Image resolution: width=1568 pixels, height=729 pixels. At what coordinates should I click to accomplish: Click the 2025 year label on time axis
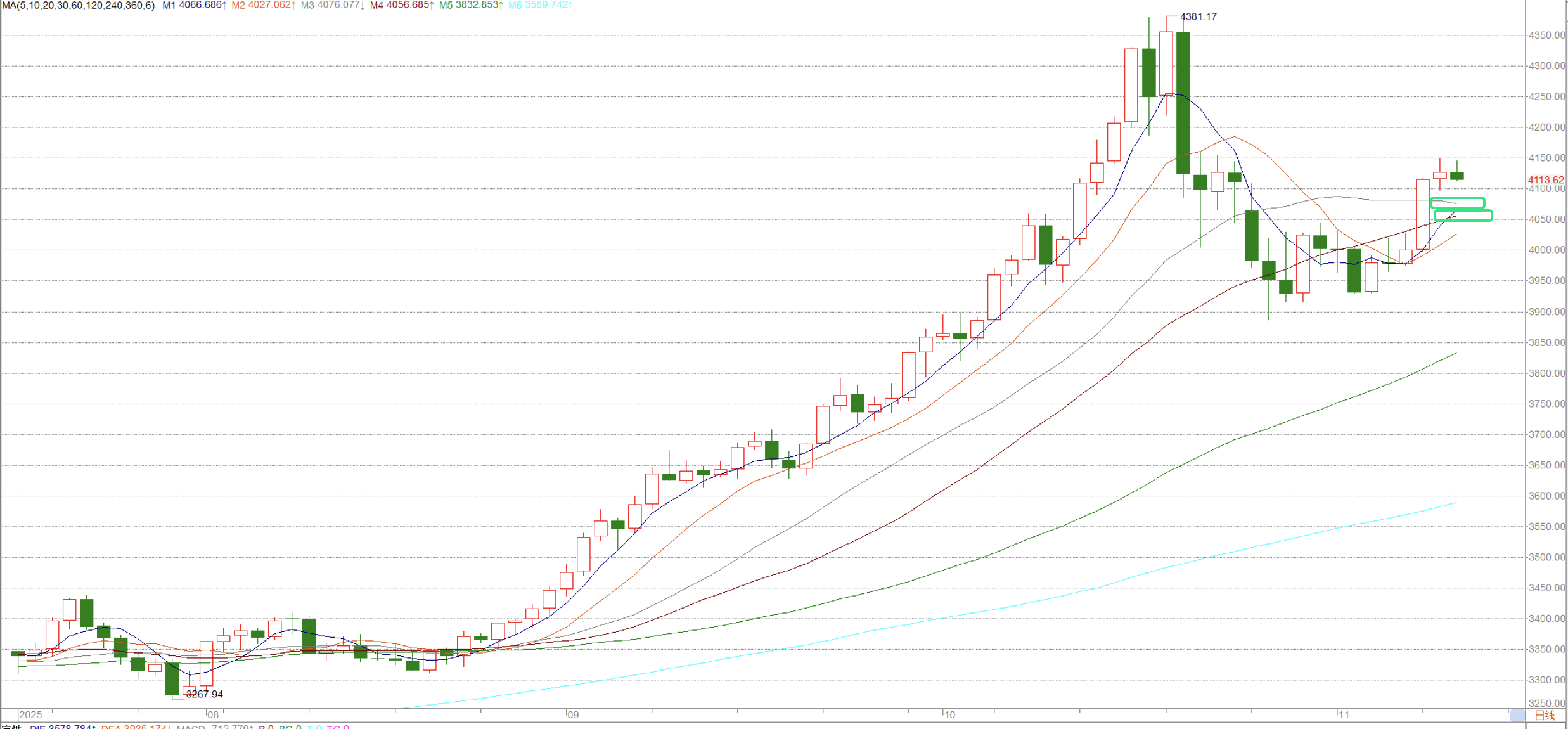[x=30, y=714]
